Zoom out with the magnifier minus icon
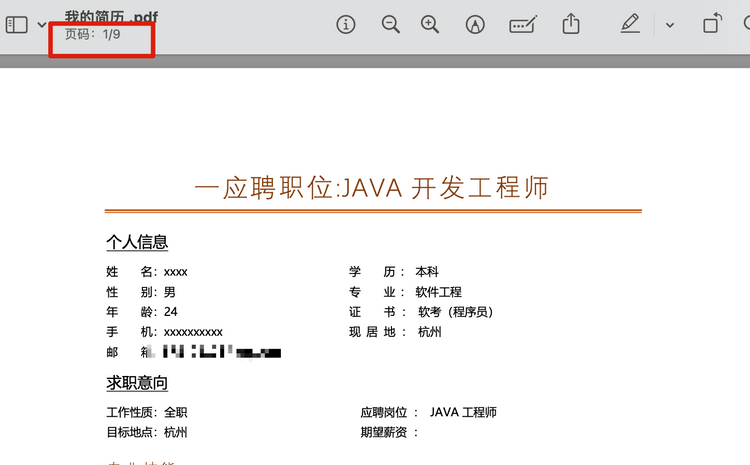This screenshot has width=750, height=465. (390, 24)
